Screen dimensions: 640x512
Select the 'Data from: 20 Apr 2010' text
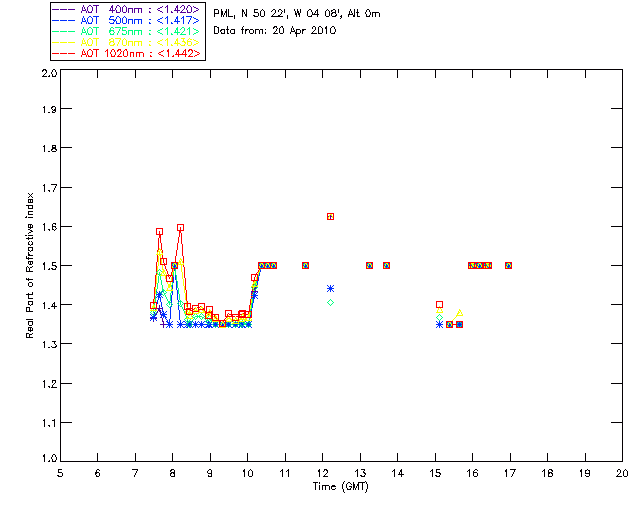coord(275,31)
